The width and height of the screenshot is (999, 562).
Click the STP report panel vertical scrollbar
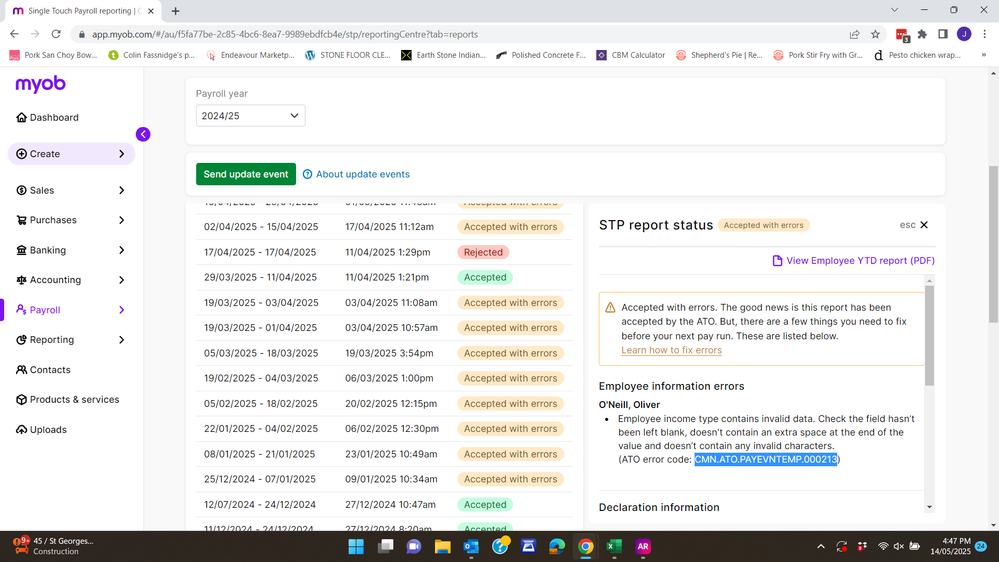[x=930, y=340]
